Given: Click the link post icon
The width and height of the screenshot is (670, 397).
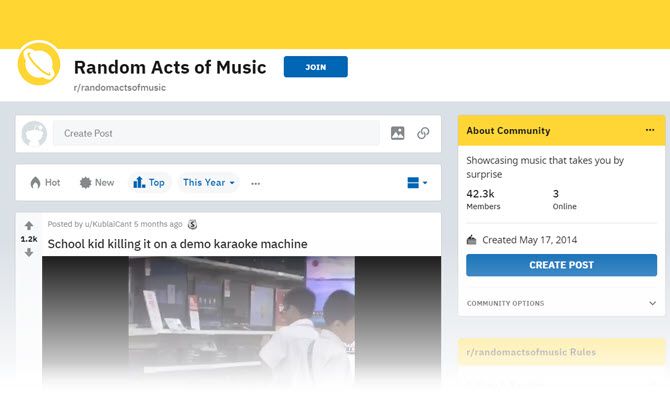Looking at the screenshot, I should click(x=423, y=133).
